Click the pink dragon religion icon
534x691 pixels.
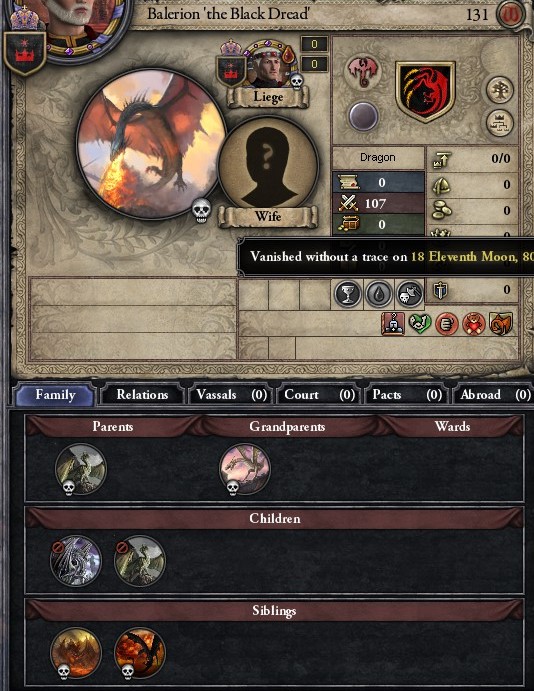[363, 71]
